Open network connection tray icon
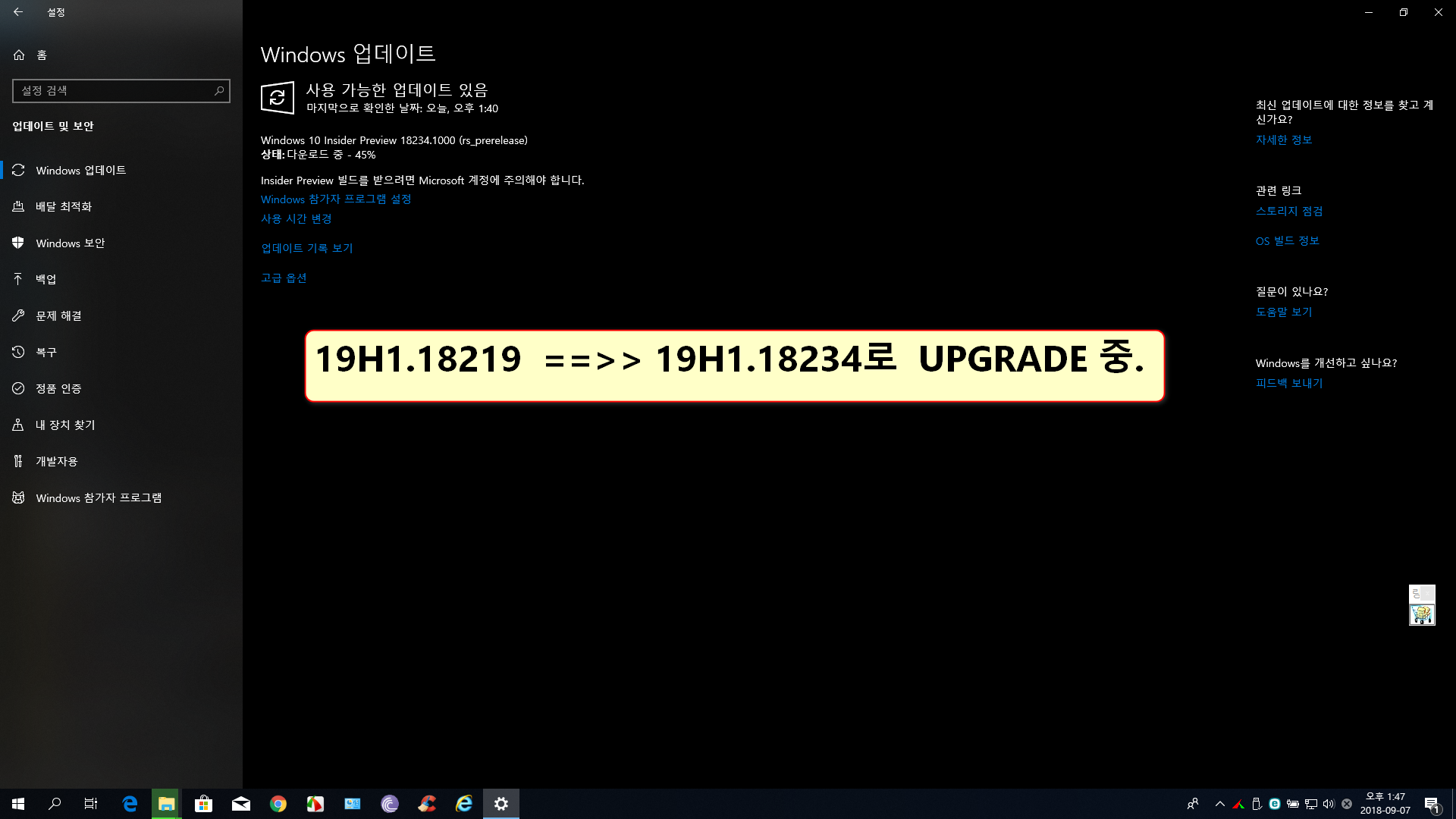 click(1311, 804)
